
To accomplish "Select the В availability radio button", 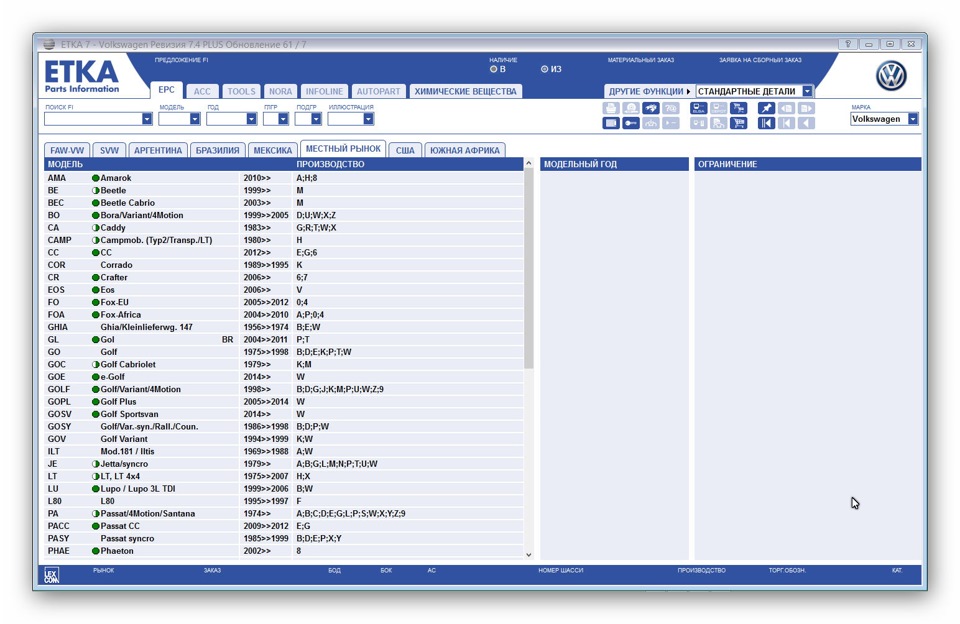I will point(493,69).
